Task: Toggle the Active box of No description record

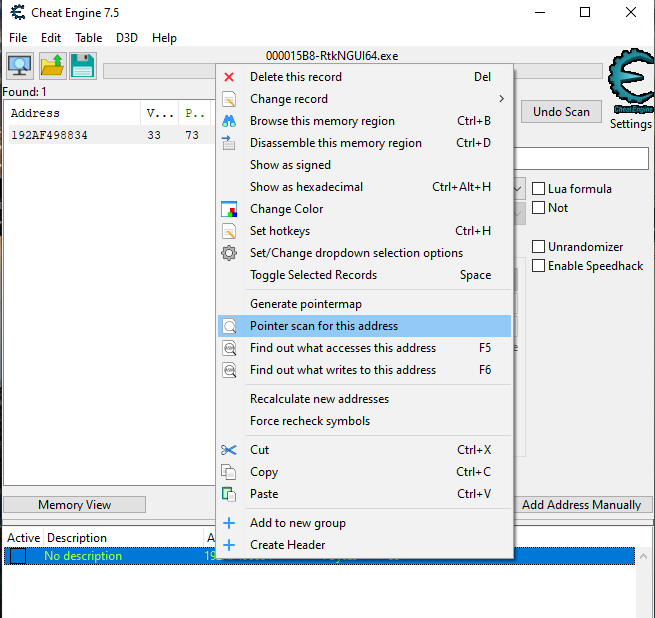Action: (x=18, y=556)
